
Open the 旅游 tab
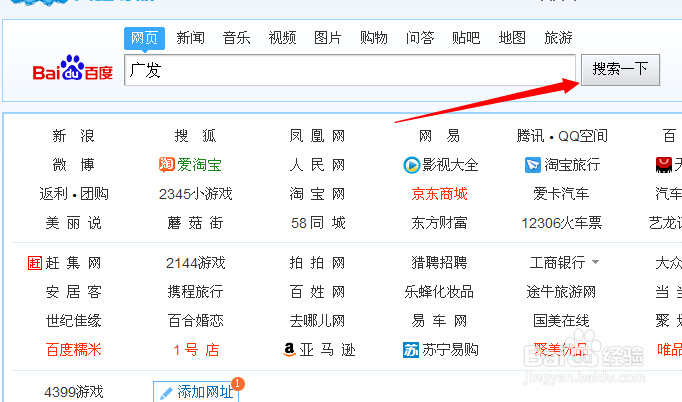558,38
